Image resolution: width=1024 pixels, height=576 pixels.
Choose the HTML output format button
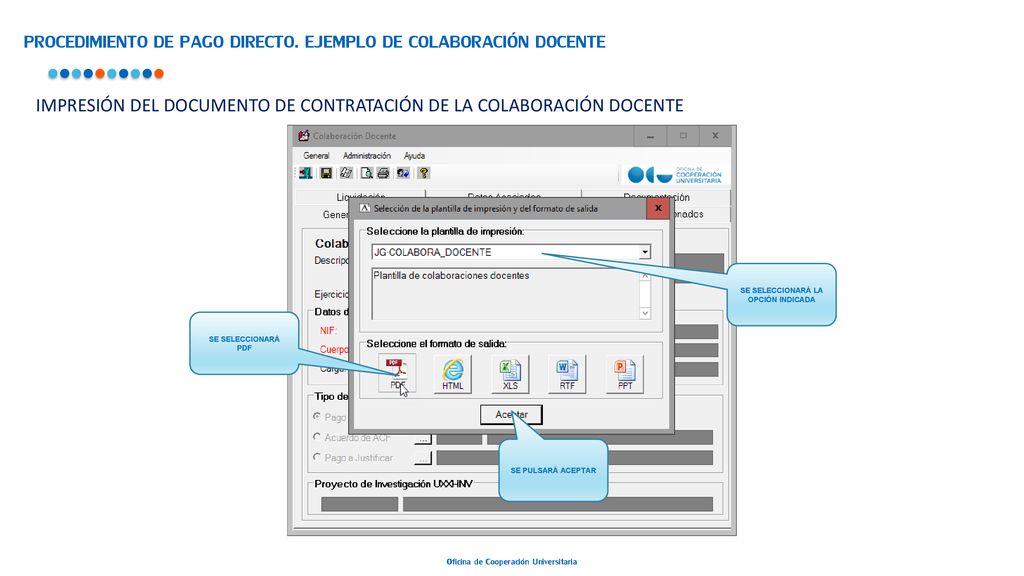(x=453, y=374)
